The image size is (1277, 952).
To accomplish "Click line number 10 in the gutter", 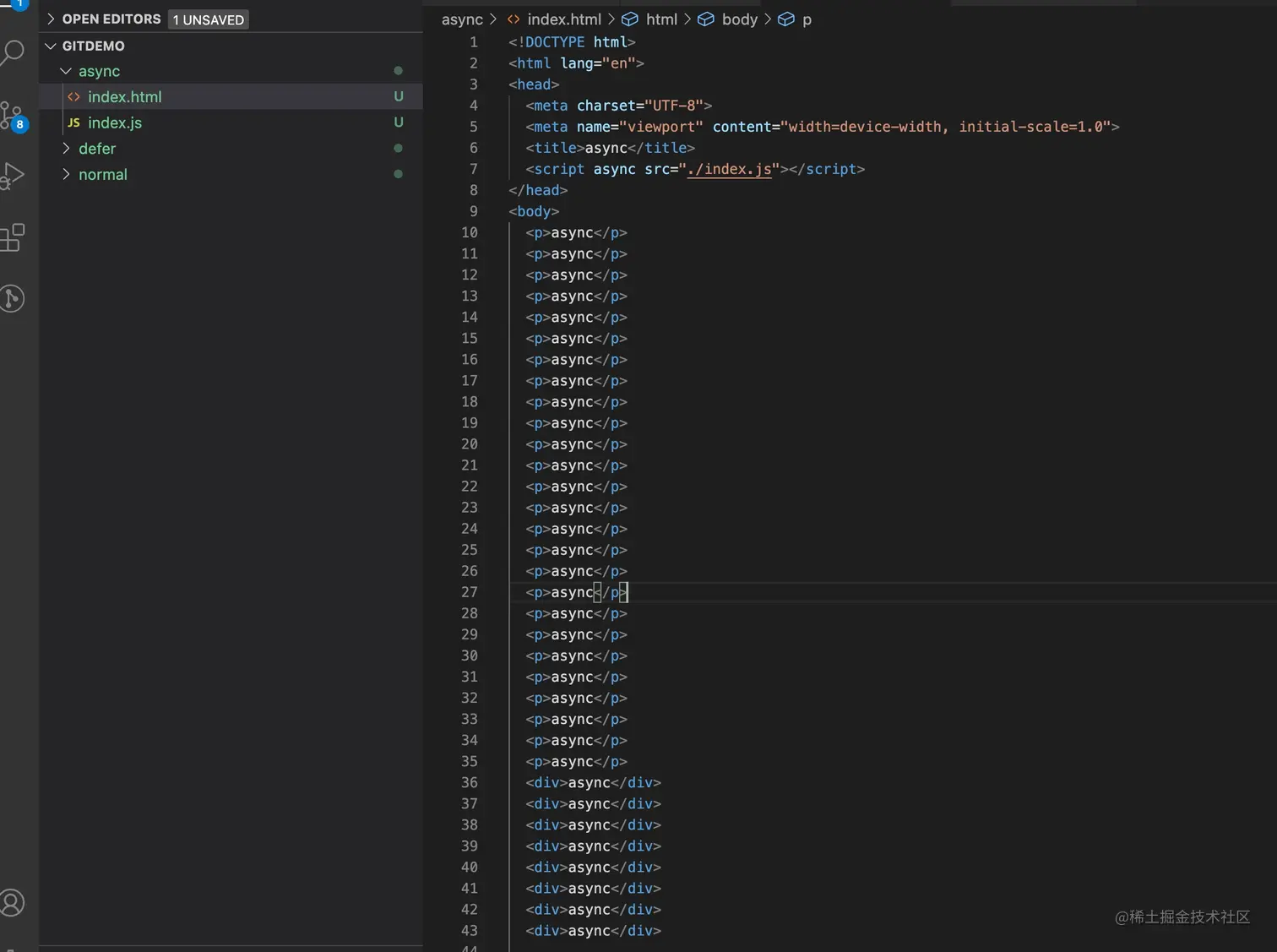I will (x=470, y=232).
